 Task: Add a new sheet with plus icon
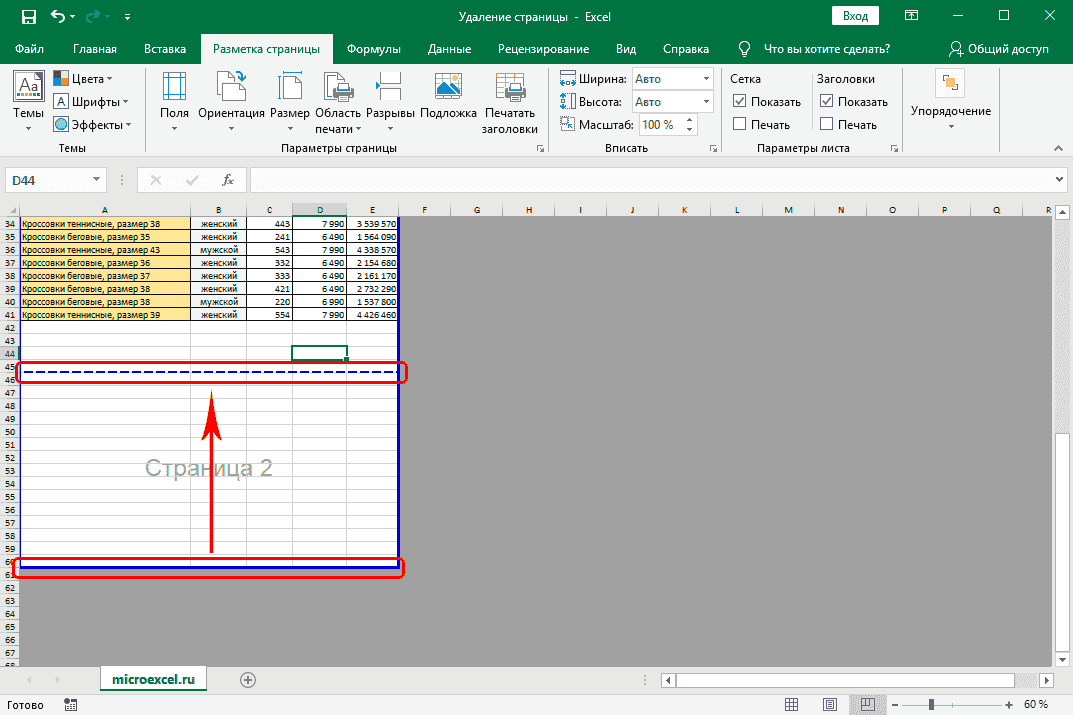pos(248,679)
